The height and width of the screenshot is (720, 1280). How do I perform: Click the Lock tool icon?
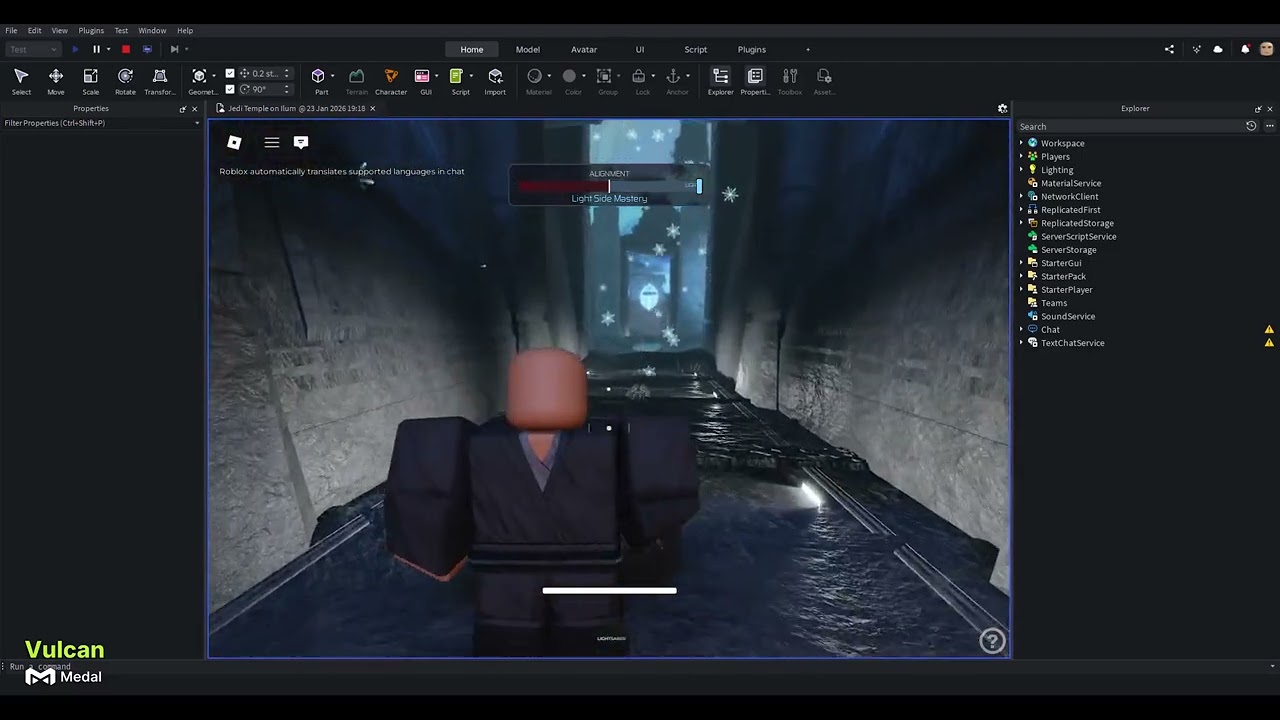pyautogui.click(x=638, y=76)
